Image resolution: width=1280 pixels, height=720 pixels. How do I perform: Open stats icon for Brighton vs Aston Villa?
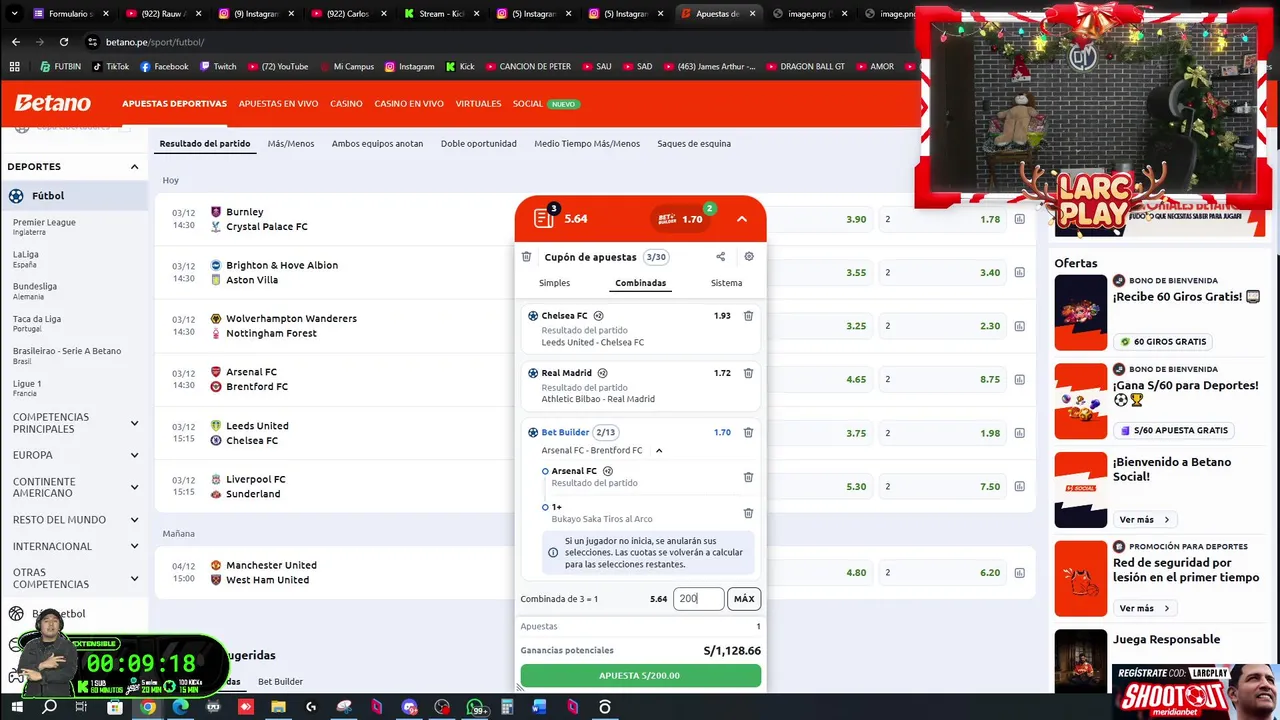[1019, 272]
